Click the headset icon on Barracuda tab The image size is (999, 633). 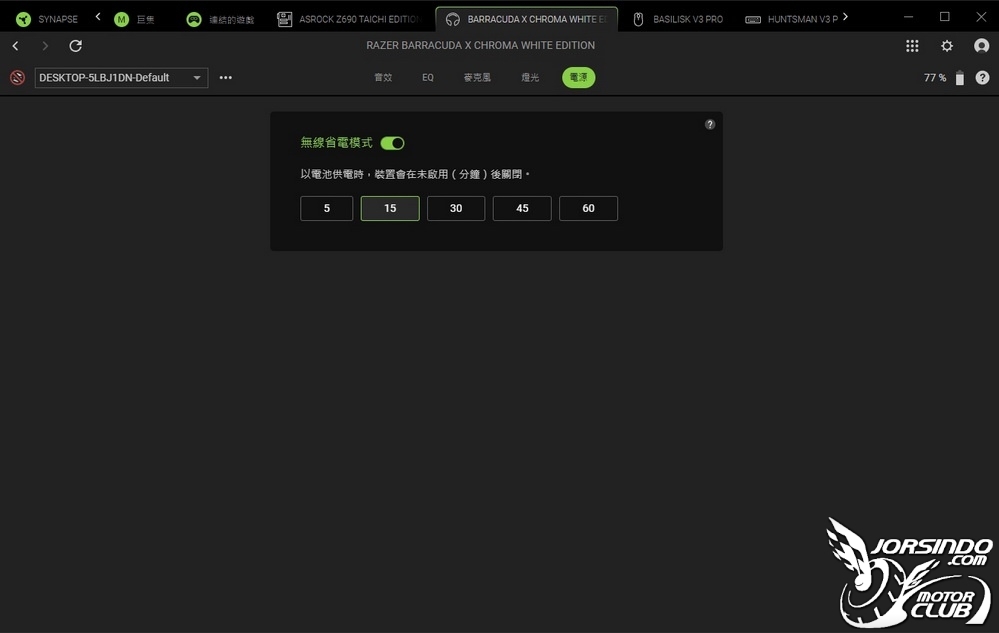coord(452,19)
